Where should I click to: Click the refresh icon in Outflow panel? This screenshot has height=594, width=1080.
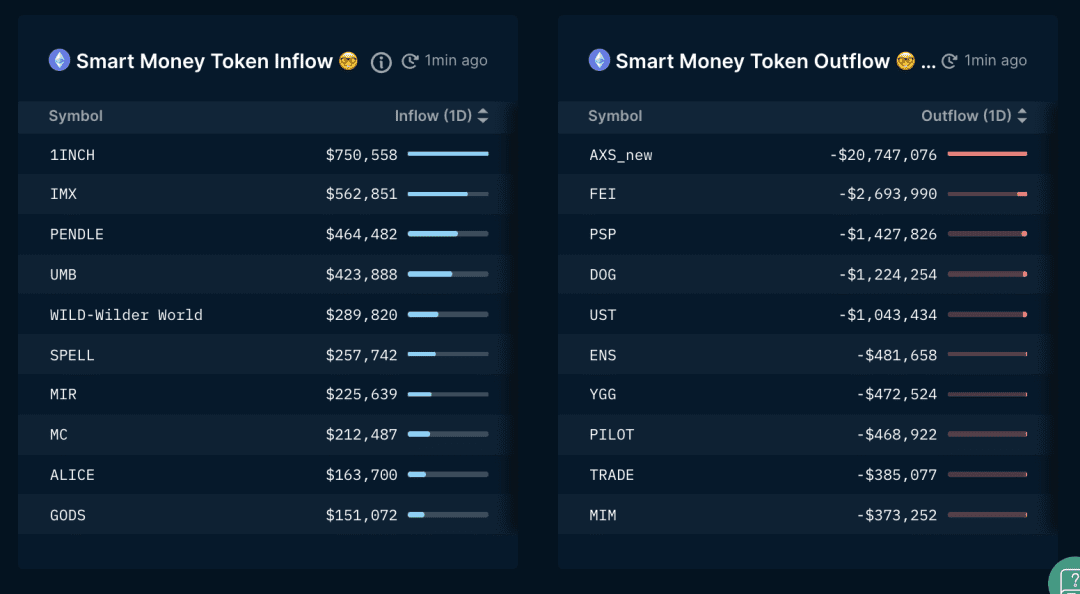pos(949,61)
